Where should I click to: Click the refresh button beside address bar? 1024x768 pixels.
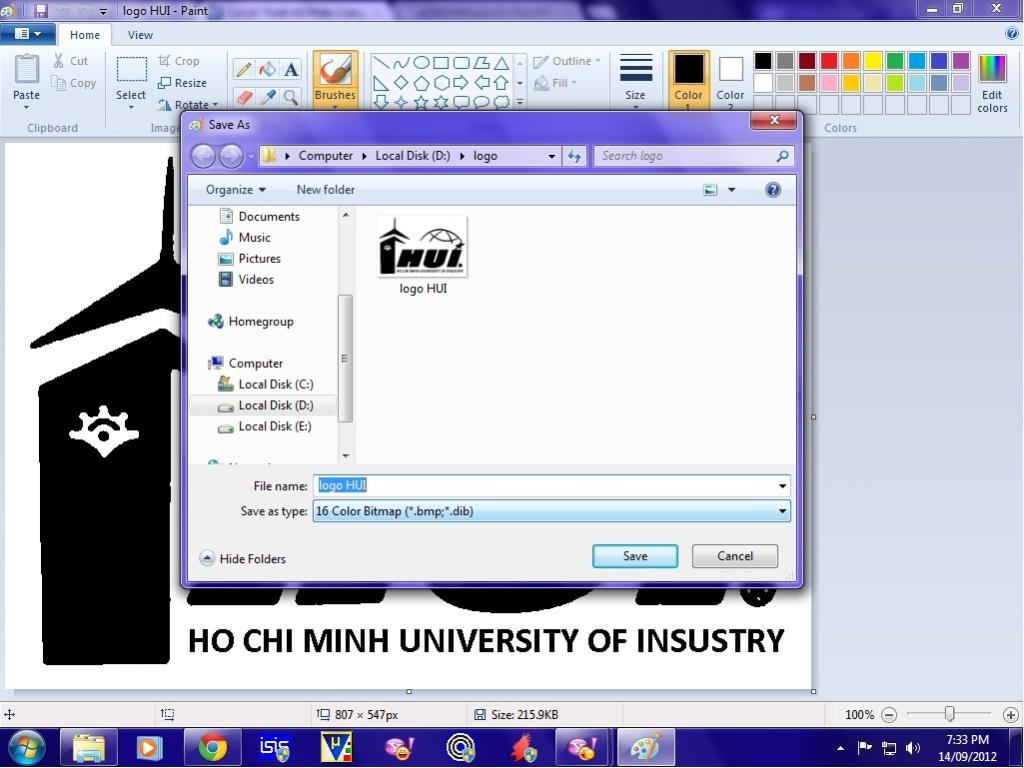574,156
